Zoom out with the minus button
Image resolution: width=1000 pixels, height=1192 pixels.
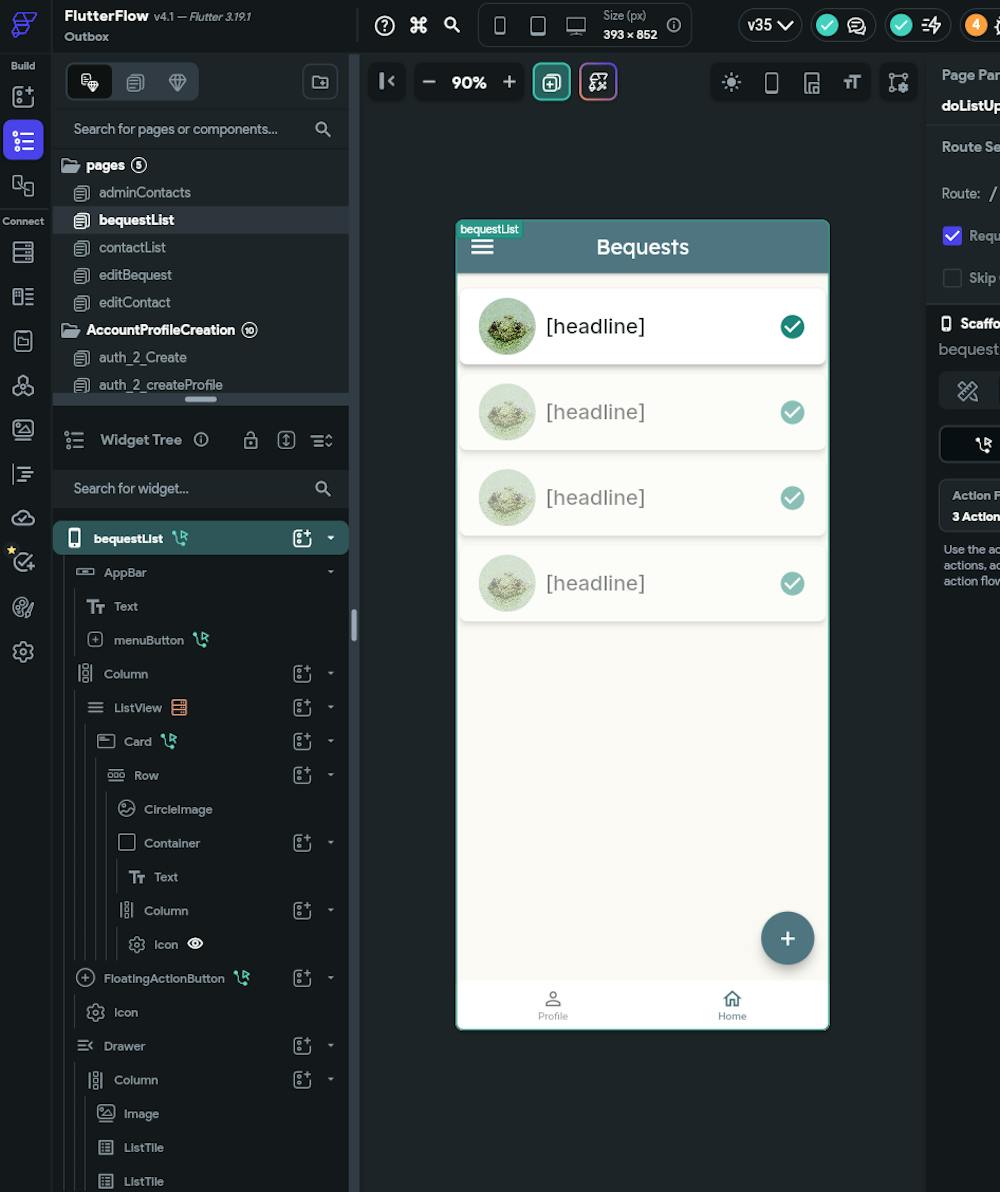tap(429, 81)
